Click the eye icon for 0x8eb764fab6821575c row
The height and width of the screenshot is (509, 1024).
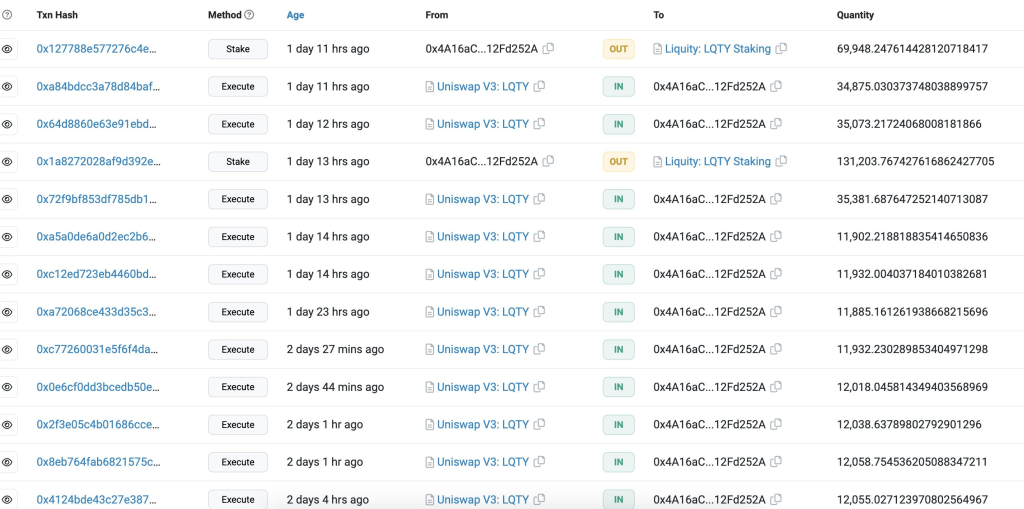click(7, 462)
